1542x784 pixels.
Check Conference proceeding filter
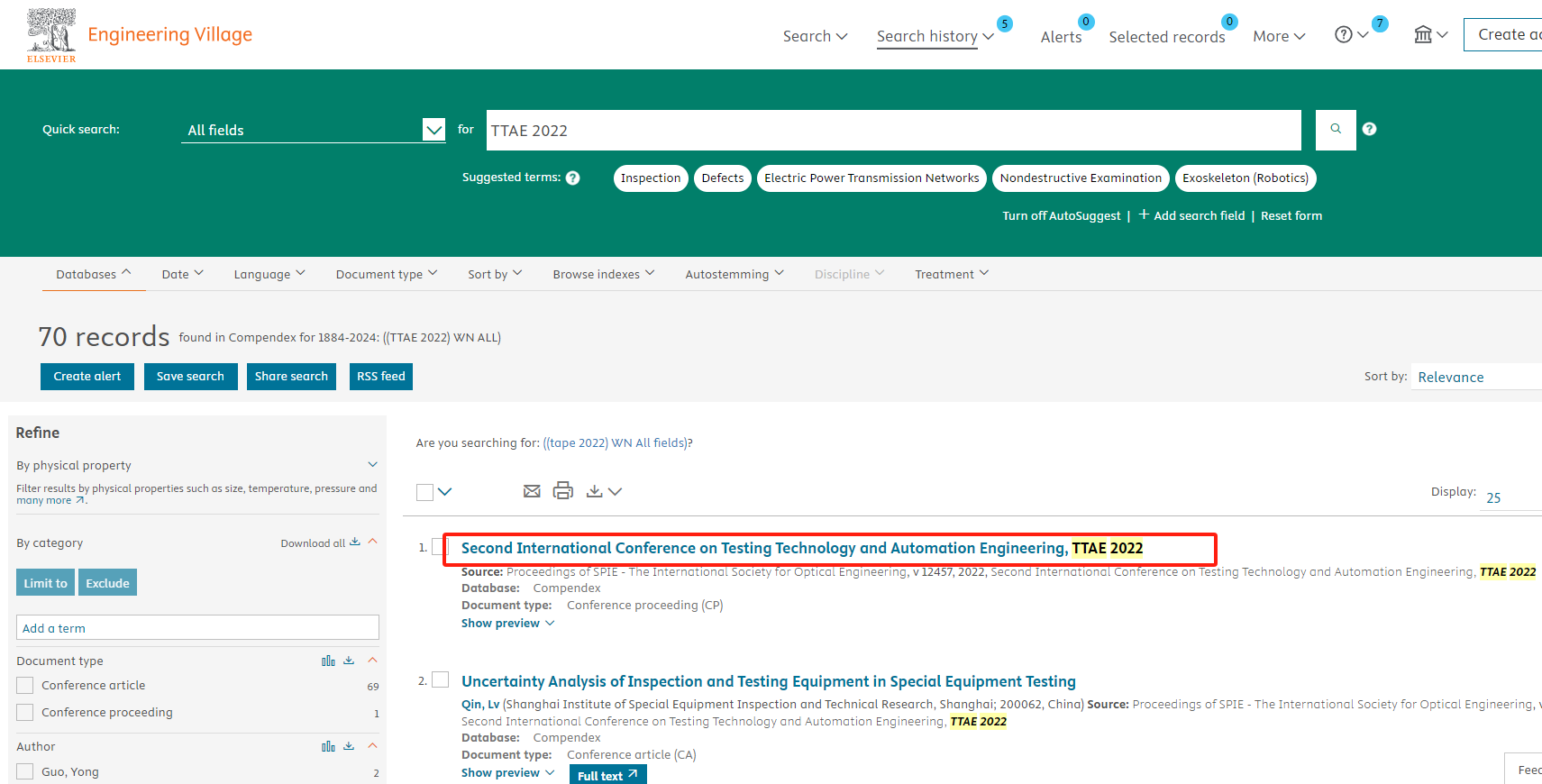(x=25, y=712)
